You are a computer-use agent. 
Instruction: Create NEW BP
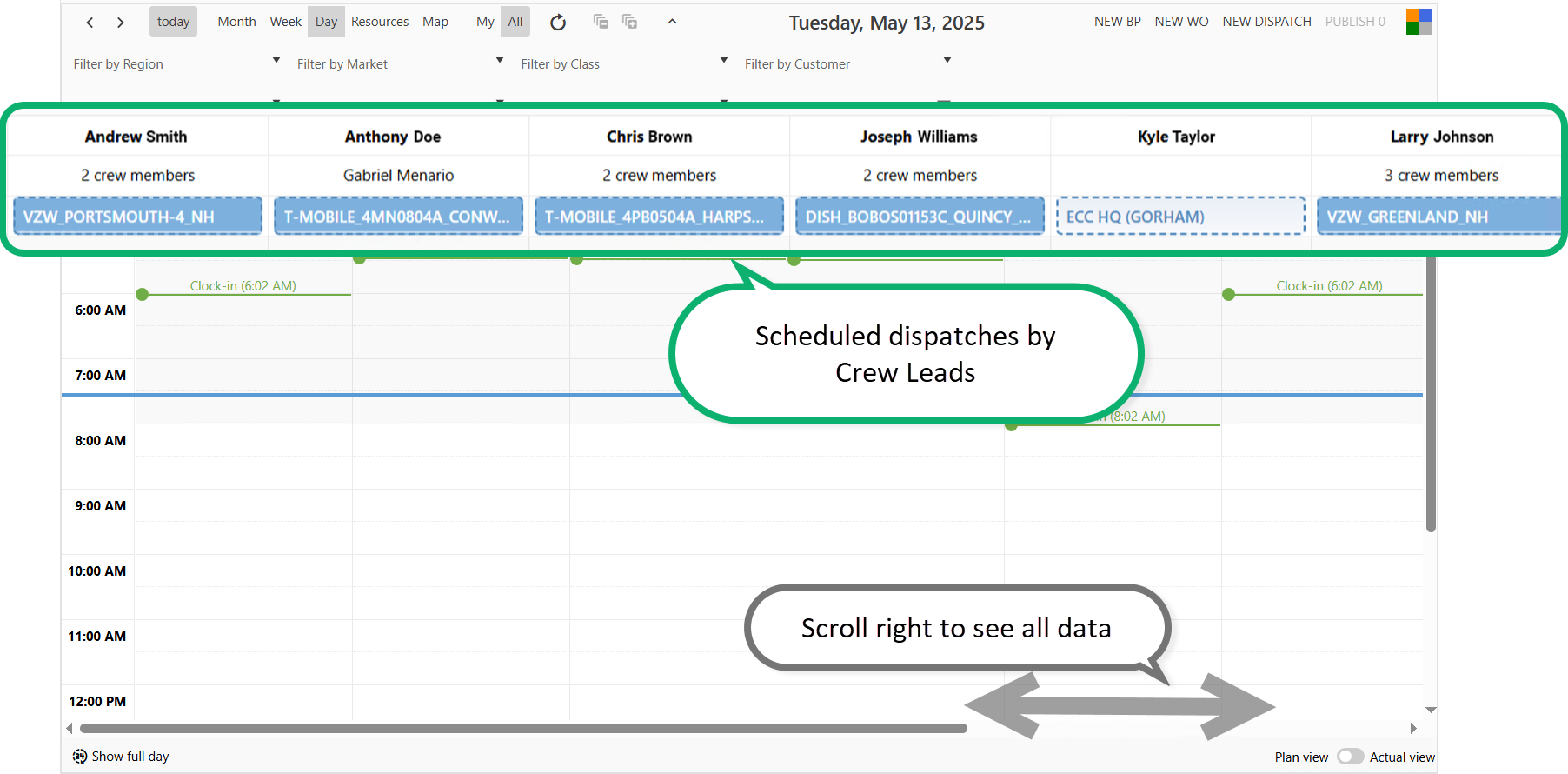[1117, 22]
